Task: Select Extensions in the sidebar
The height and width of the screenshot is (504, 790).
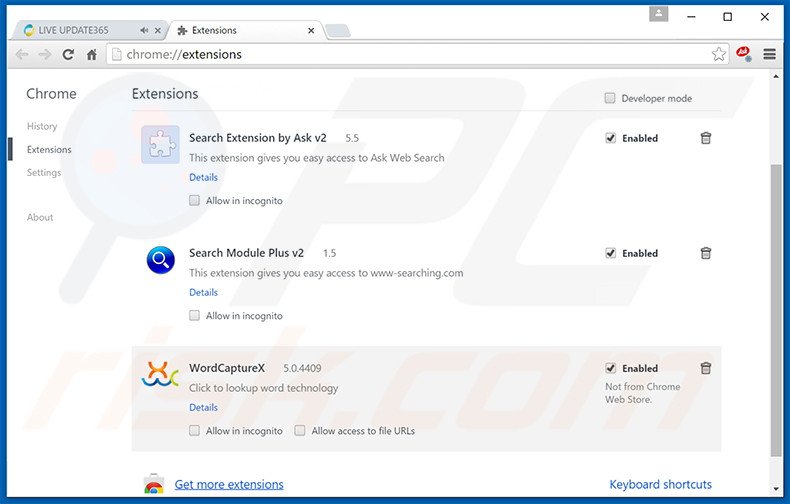Action: [49, 149]
